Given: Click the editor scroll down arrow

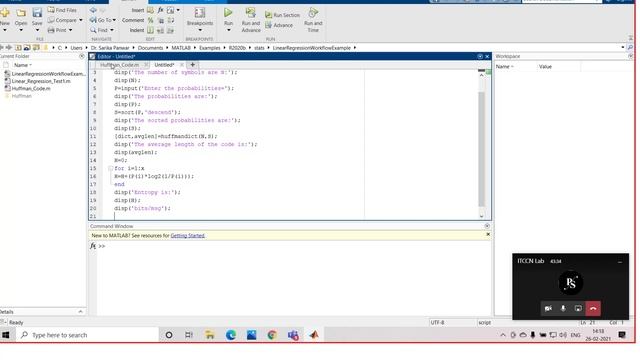Looking at the screenshot, I should point(481,216).
